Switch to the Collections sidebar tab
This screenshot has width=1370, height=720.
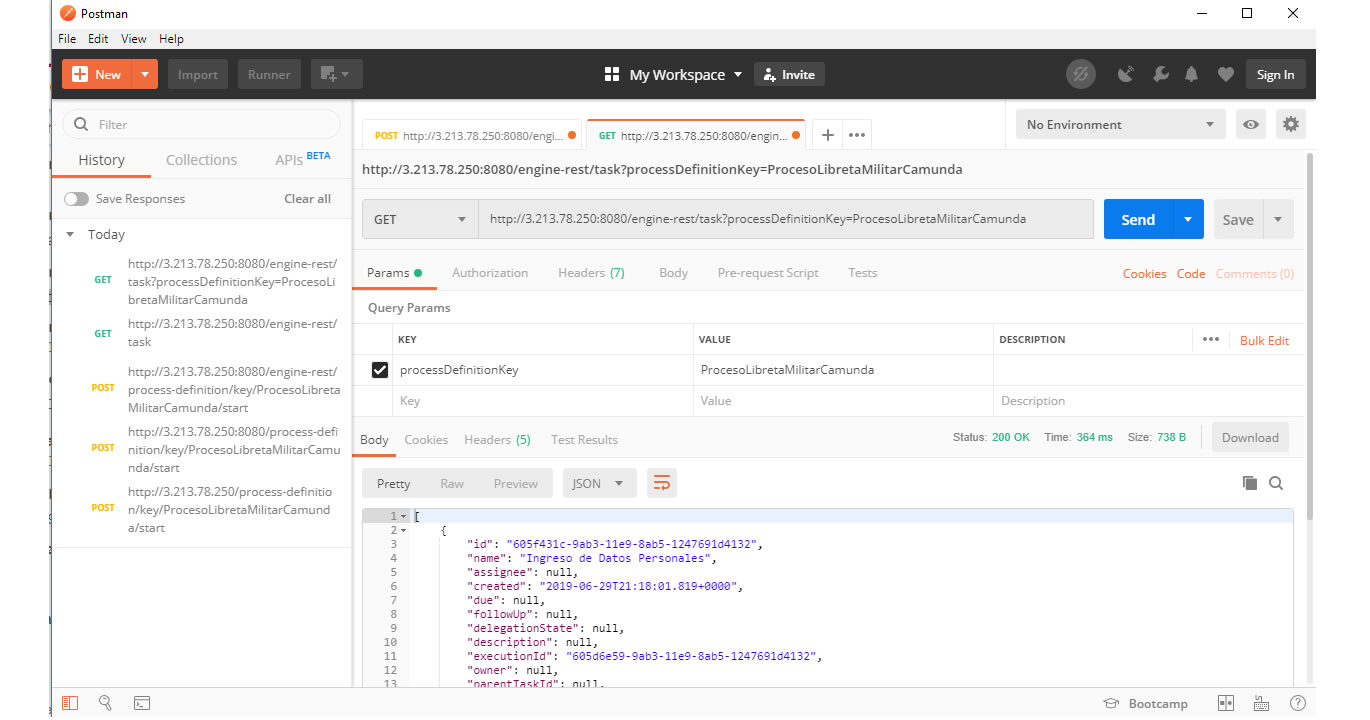coord(201,160)
